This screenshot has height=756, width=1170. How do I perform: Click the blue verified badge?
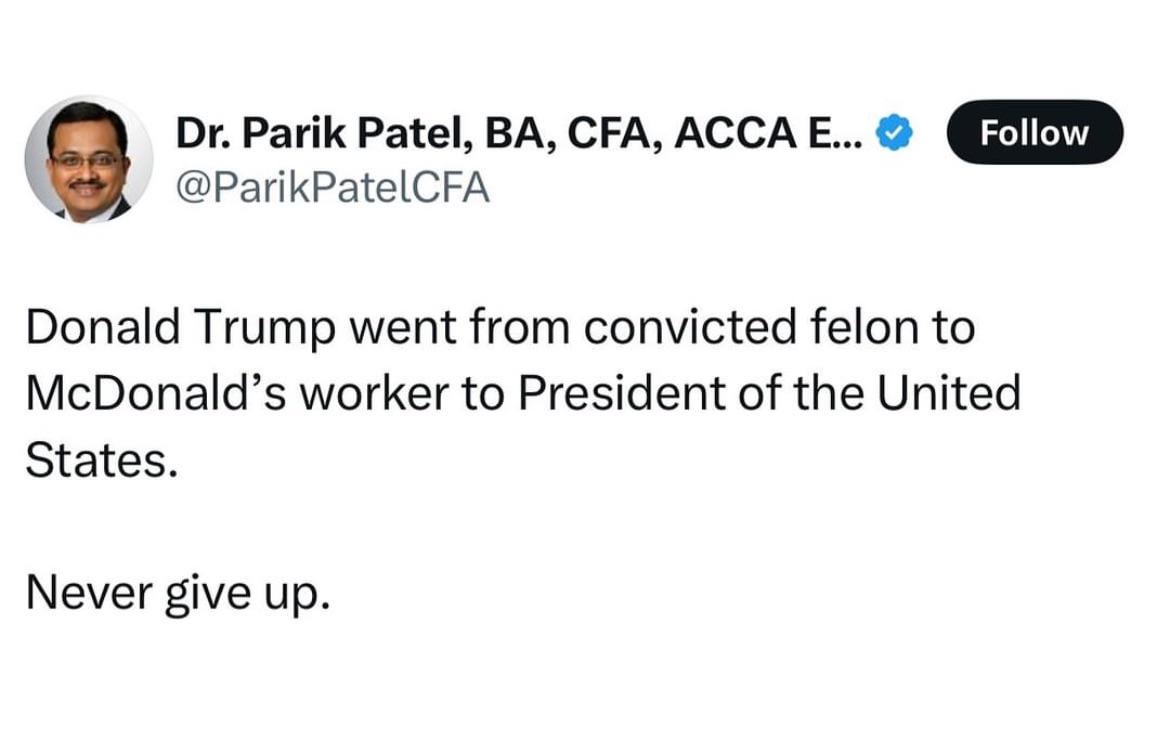click(891, 132)
